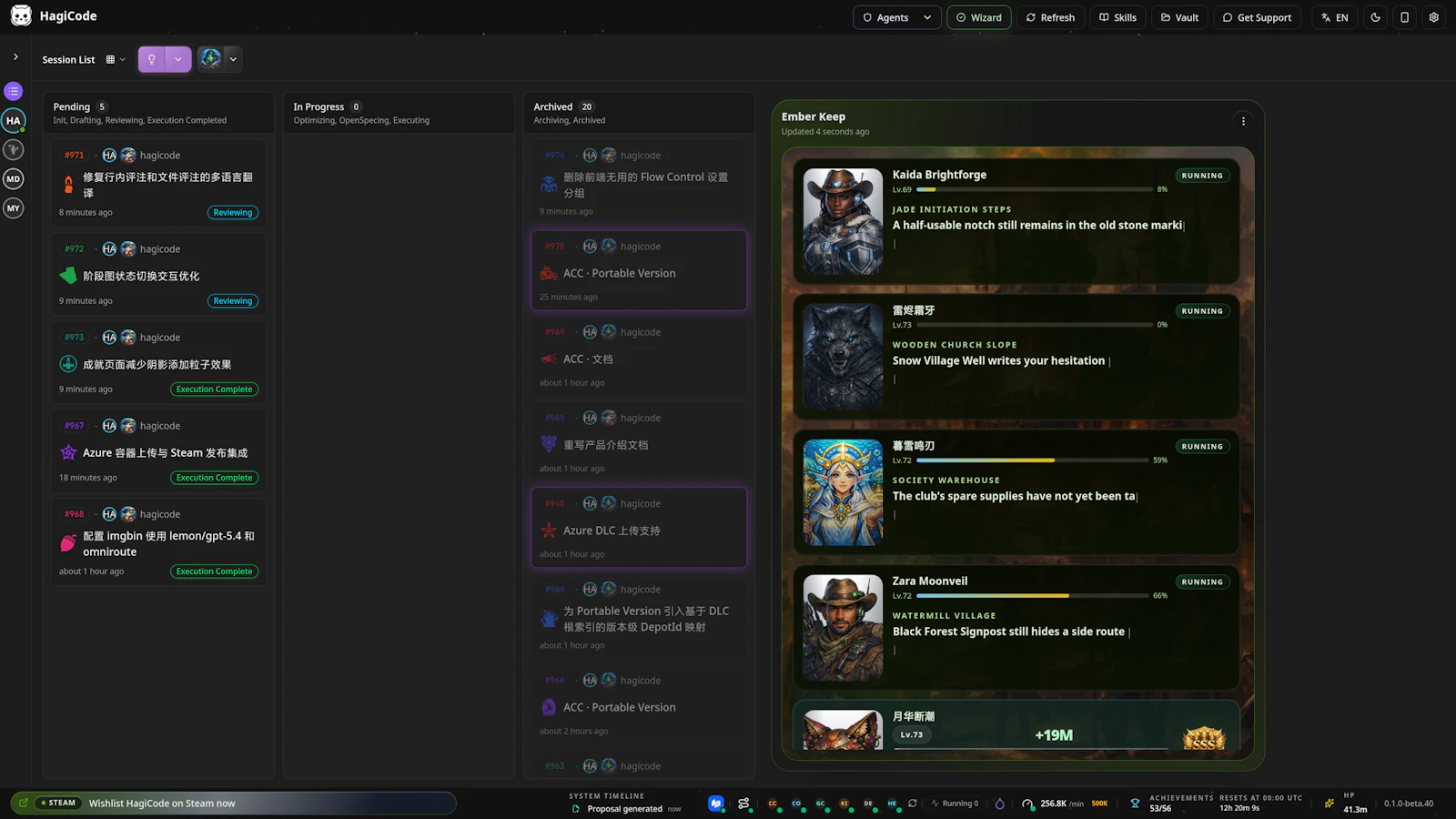This screenshot has width=1456, height=819.
Task: Select the light bulb icon in Session List header
Action: point(151,58)
